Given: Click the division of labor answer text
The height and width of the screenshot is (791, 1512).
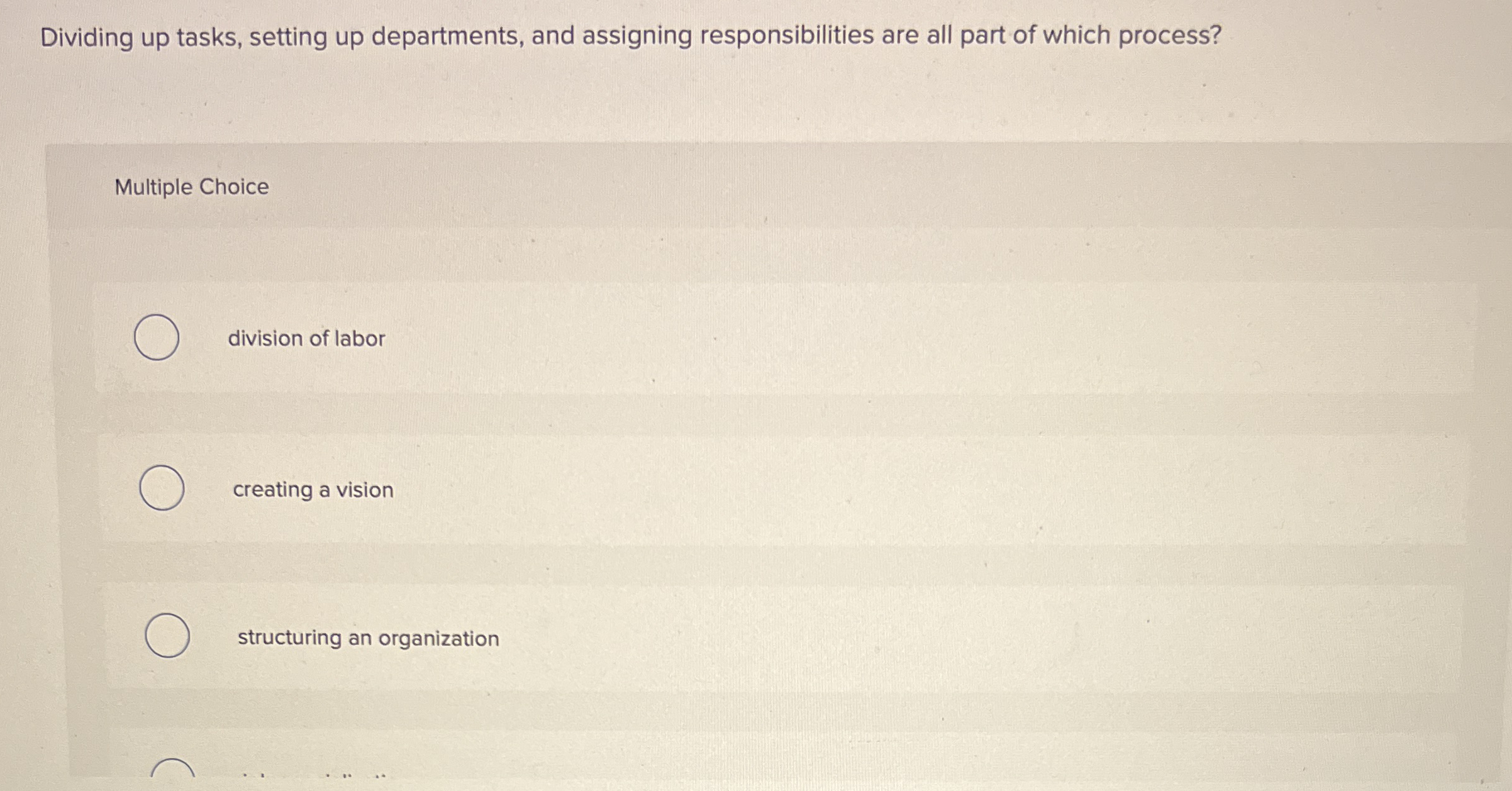Looking at the screenshot, I should tap(306, 338).
